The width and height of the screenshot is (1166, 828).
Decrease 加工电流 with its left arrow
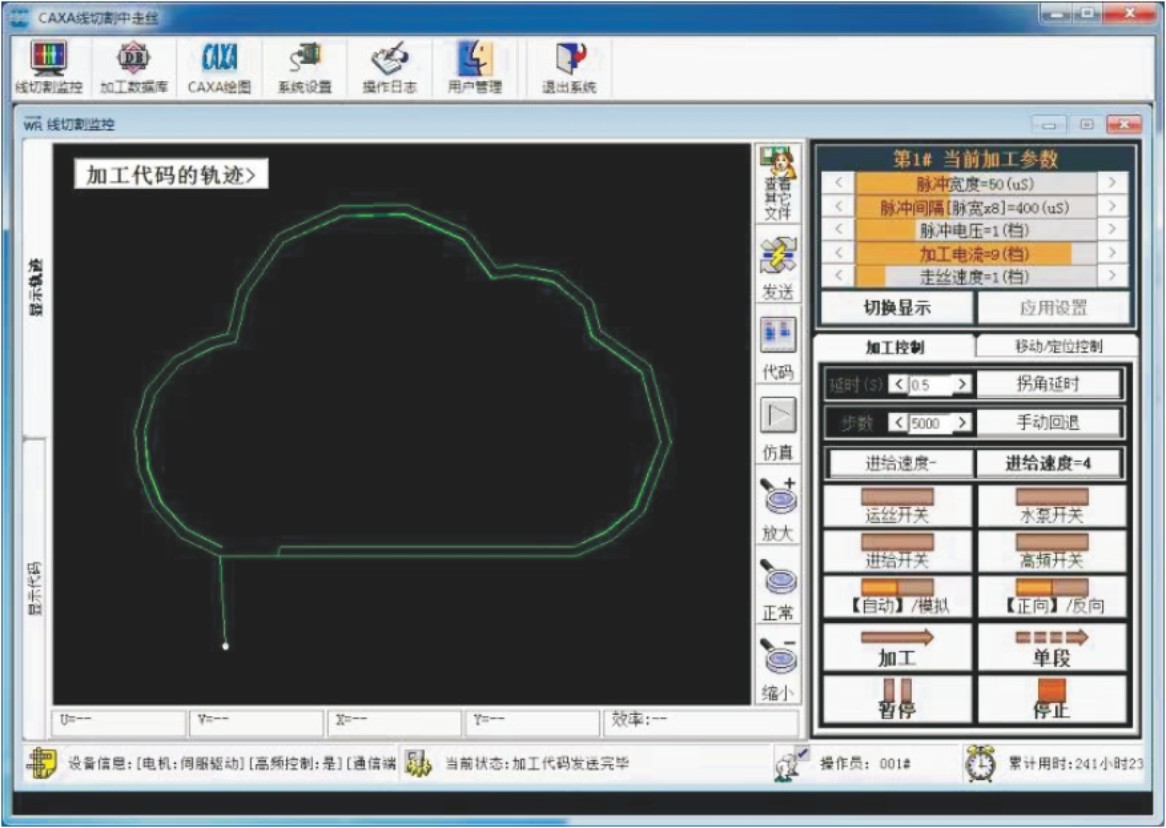[x=838, y=253]
